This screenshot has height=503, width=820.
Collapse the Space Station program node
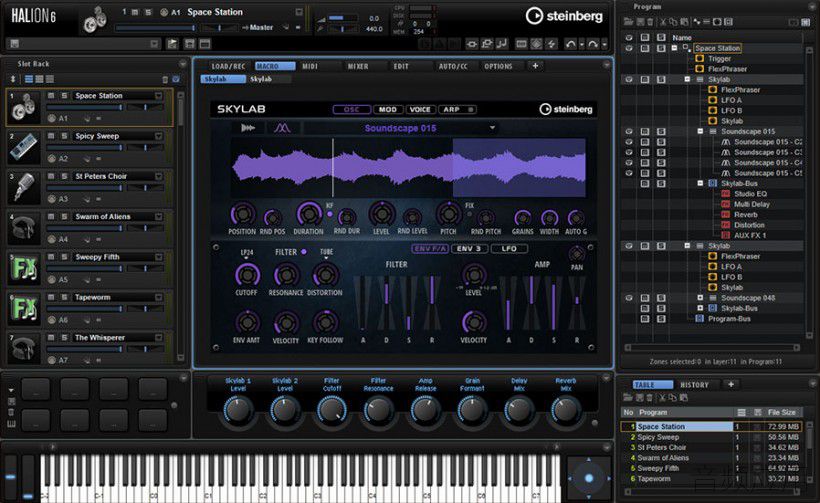coord(674,48)
